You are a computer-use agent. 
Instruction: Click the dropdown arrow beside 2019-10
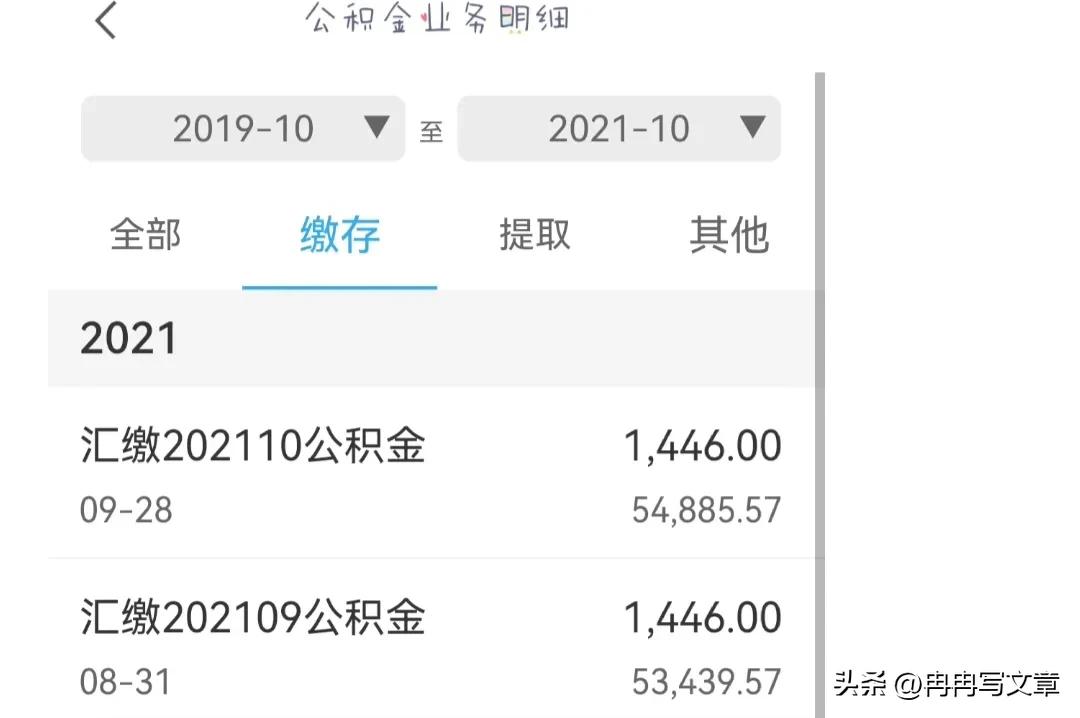[x=377, y=127]
